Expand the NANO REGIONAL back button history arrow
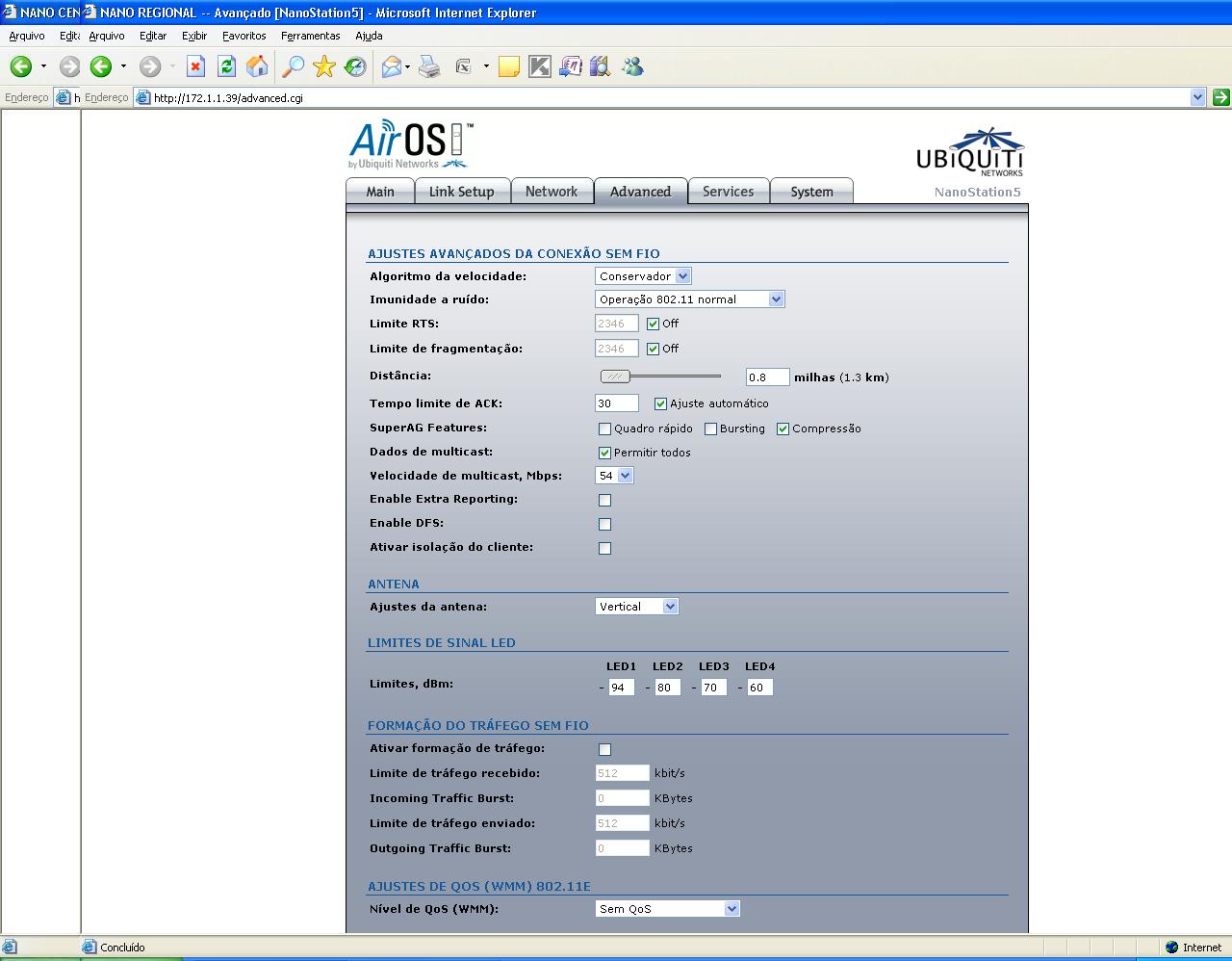Viewport: 1232px width, 961px height. click(123, 66)
